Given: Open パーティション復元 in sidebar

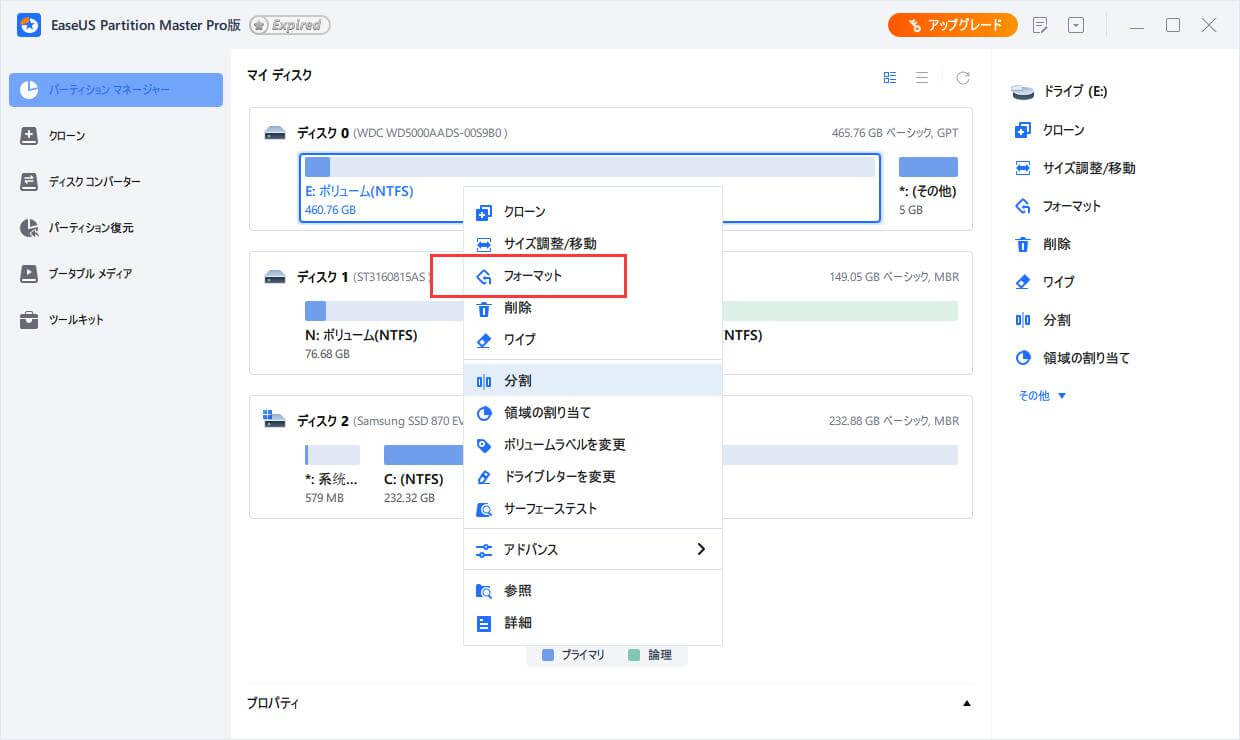Looking at the screenshot, I should (90, 228).
